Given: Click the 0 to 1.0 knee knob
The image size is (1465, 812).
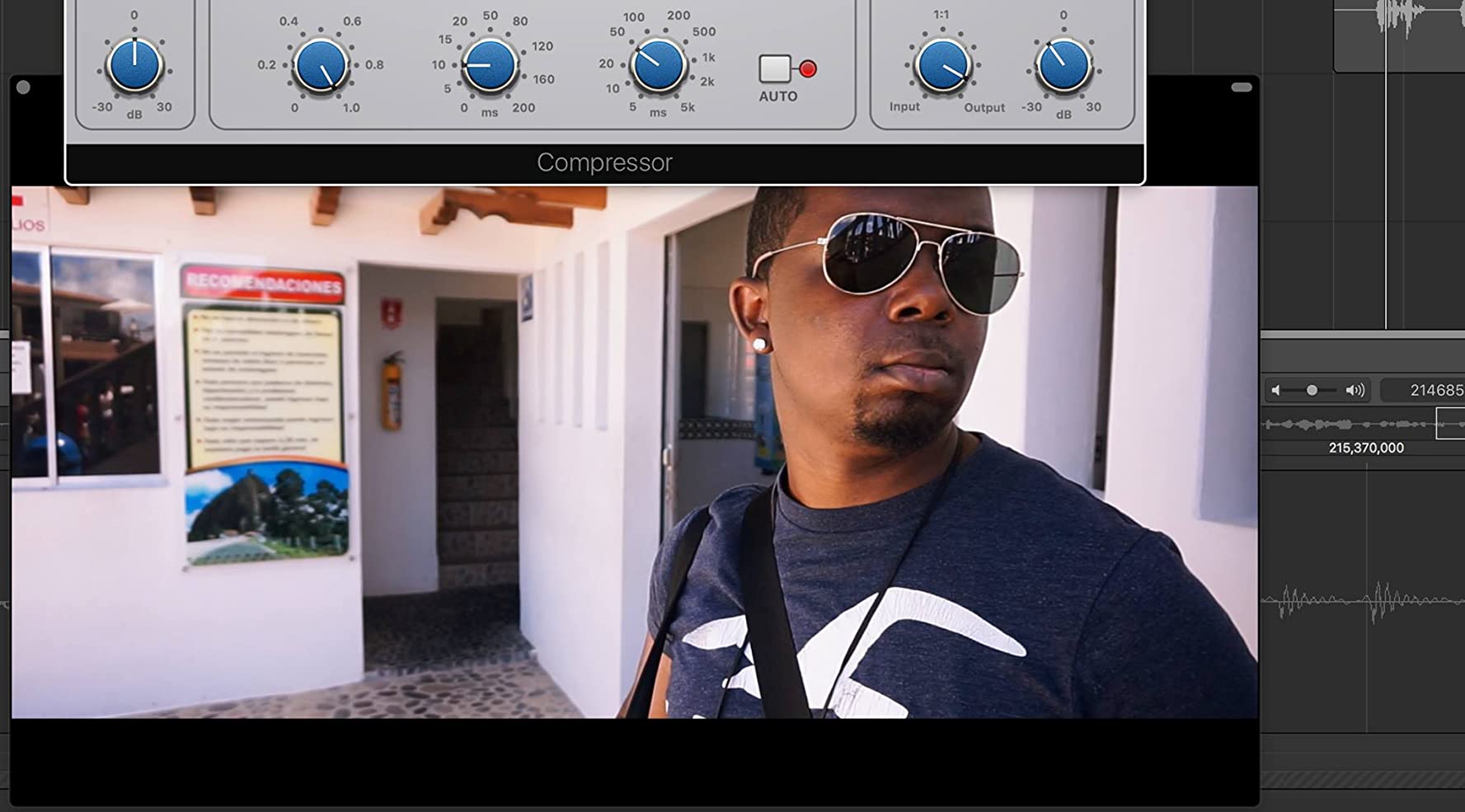Looking at the screenshot, I should pos(321,66).
